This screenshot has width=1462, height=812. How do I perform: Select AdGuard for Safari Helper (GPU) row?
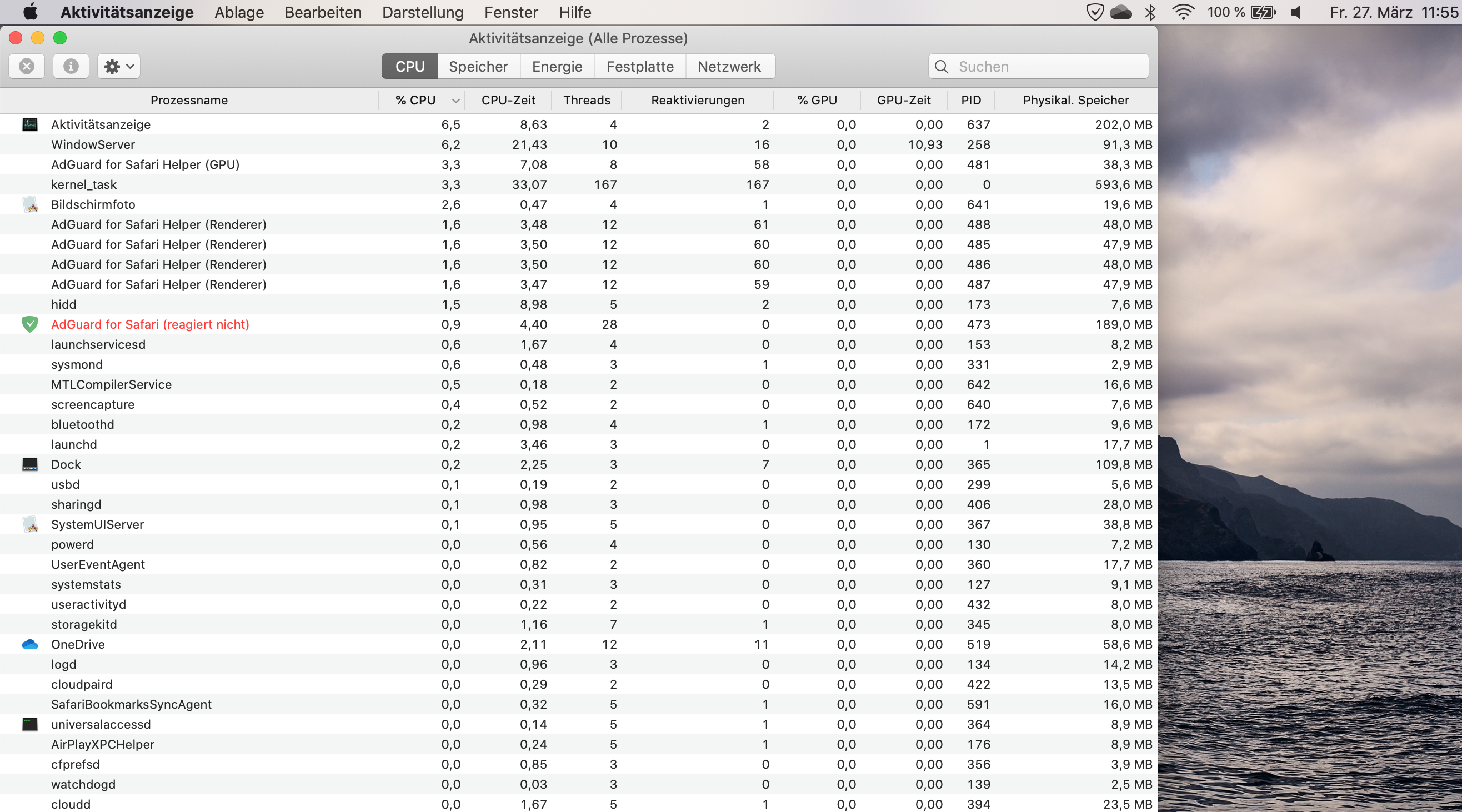pyautogui.click(x=578, y=164)
